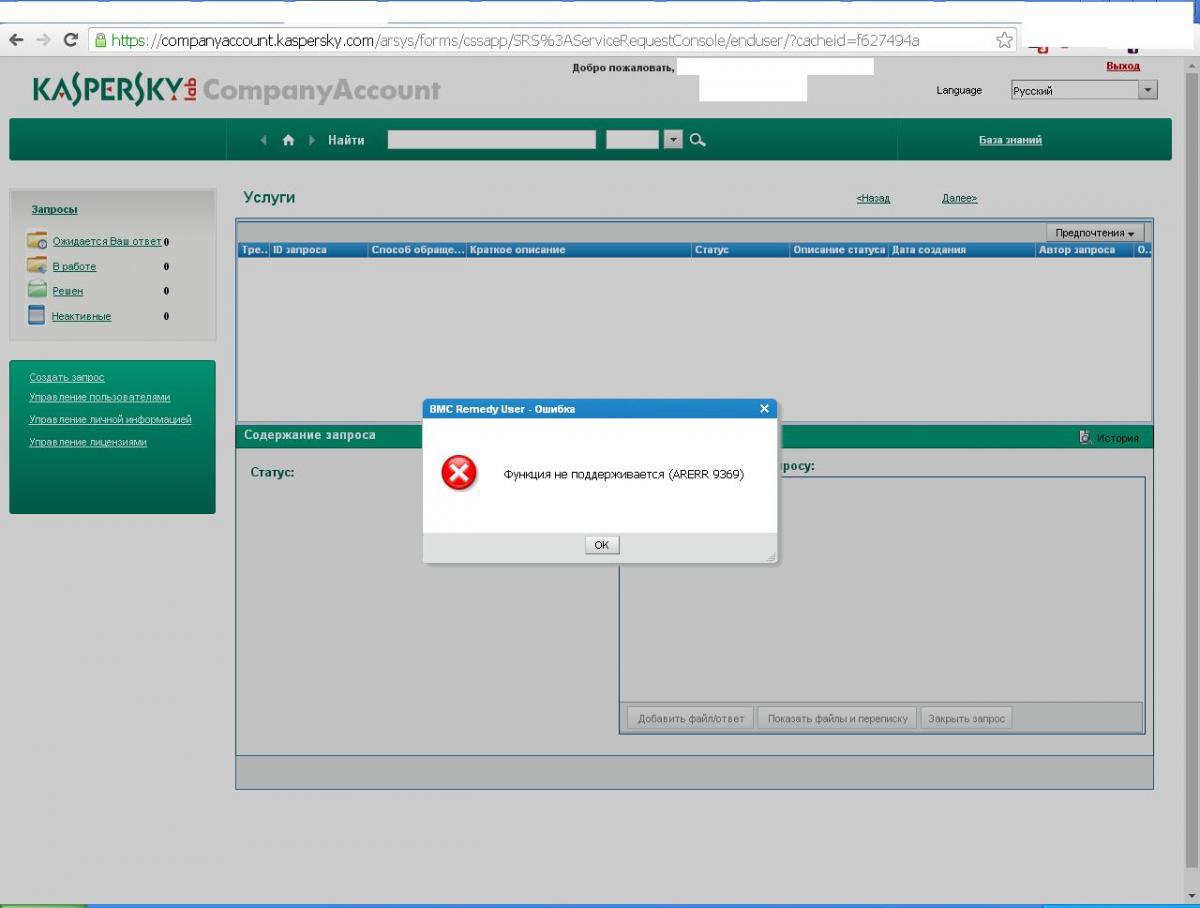Open the search category dropdown arrow
Viewport: 1200px width, 908px height.
pos(673,140)
